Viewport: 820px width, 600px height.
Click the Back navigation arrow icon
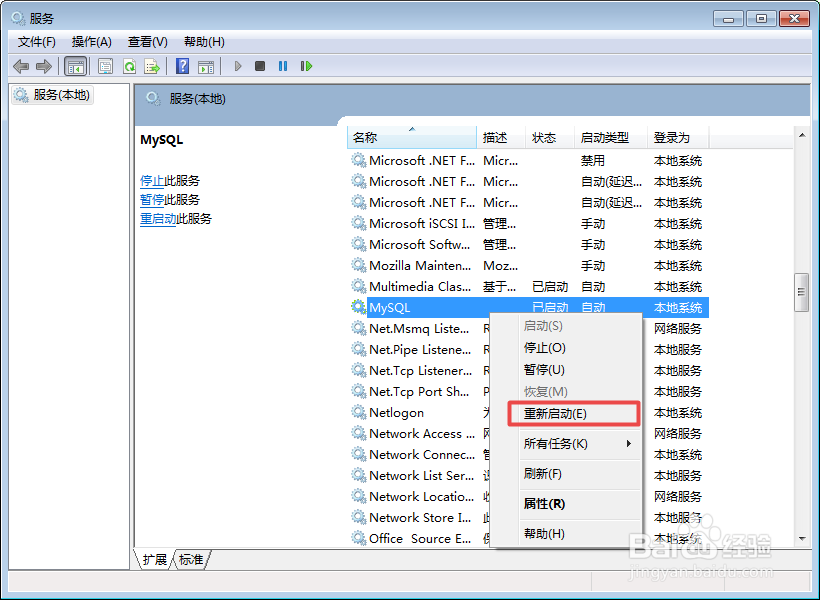click(21, 66)
